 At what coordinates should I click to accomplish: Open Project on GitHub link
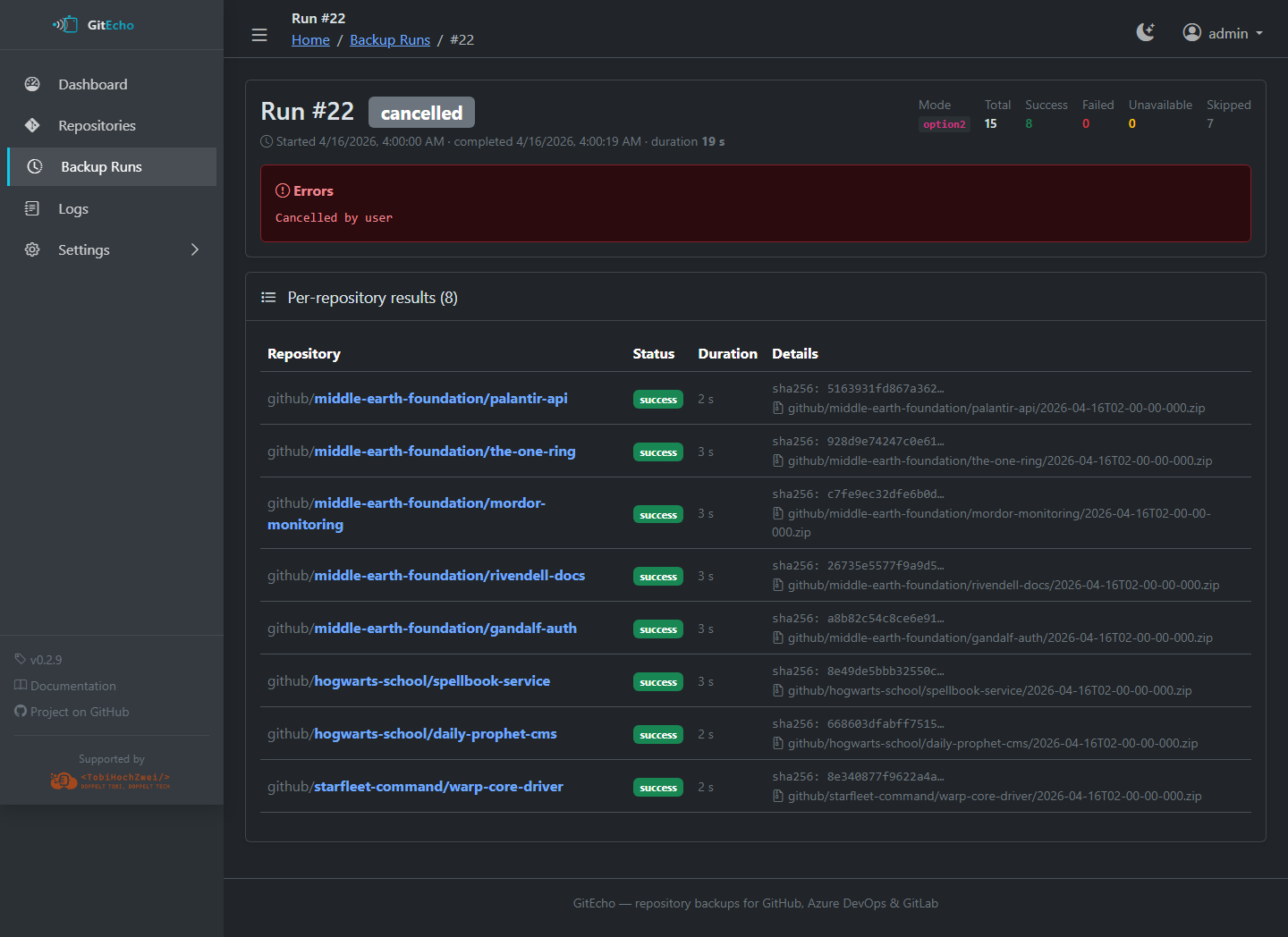pos(79,712)
